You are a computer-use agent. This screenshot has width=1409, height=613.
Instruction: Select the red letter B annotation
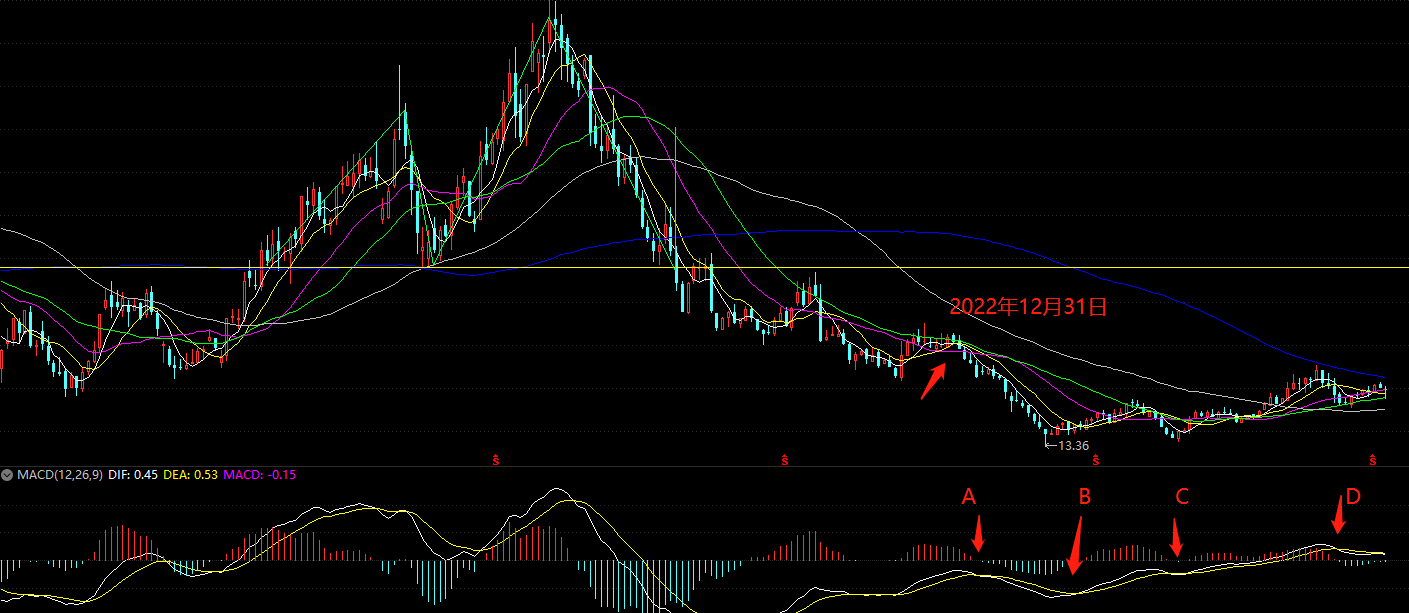(x=1084, y=496)
